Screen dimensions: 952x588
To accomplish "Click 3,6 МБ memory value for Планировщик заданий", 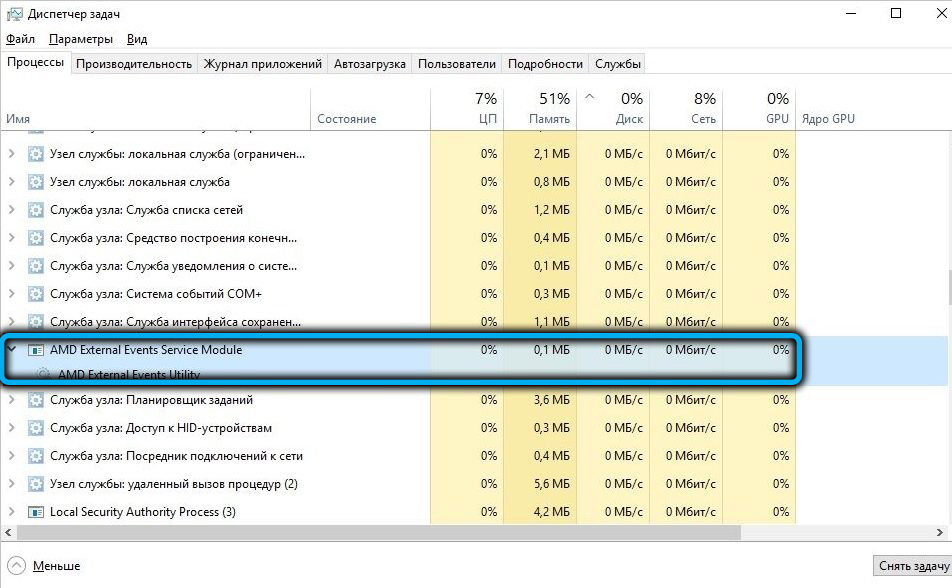I will tap(551, 400).
